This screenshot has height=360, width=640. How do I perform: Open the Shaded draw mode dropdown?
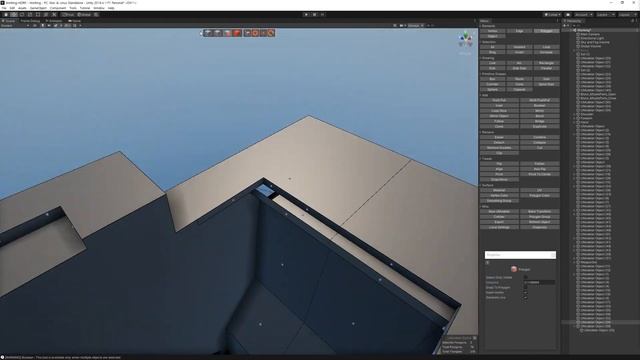point(15,25)
